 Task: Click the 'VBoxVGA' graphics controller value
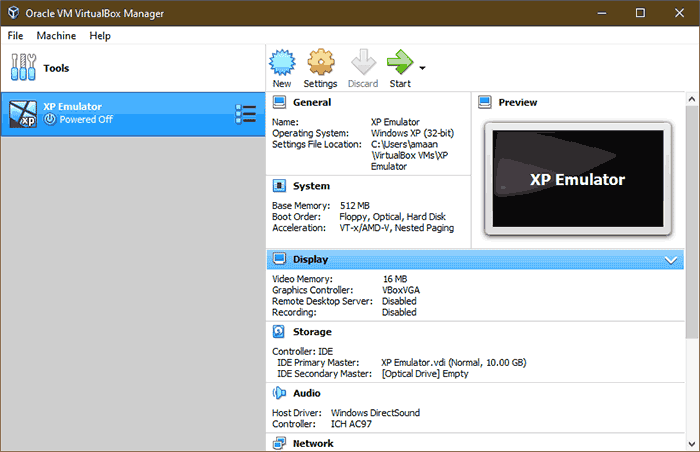click(401, 290)
